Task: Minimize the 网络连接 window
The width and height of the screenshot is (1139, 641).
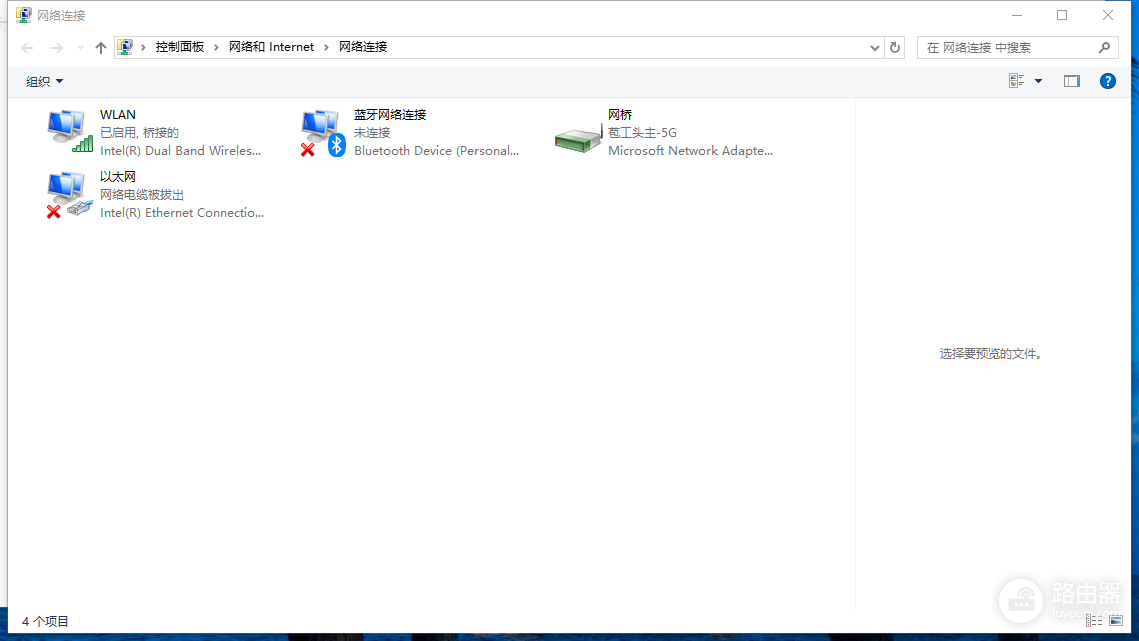Action: coord(1017,15)
